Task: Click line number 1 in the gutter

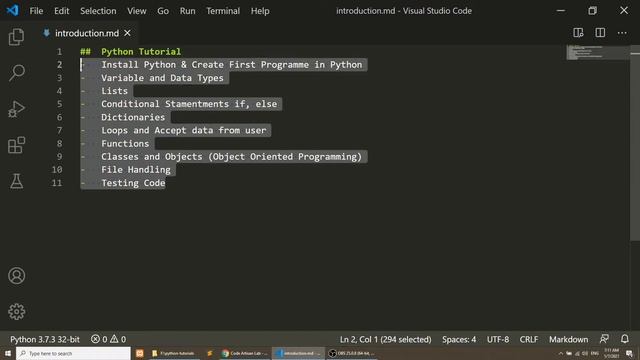Action: [59, 51]
